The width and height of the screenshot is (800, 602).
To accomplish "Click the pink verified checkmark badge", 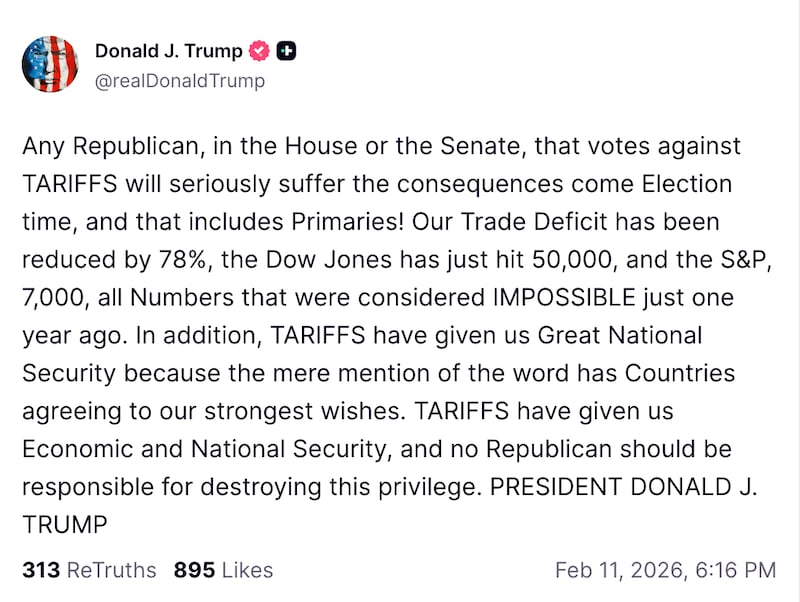I will pyautogui.click(x=261, y=50).
